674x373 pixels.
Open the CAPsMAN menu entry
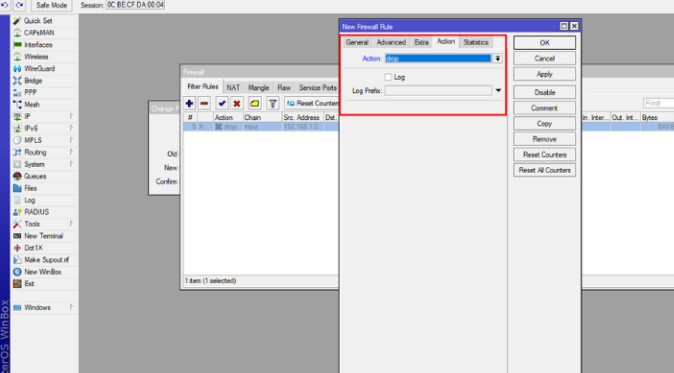pyautogui.click(x=39, y=33)
